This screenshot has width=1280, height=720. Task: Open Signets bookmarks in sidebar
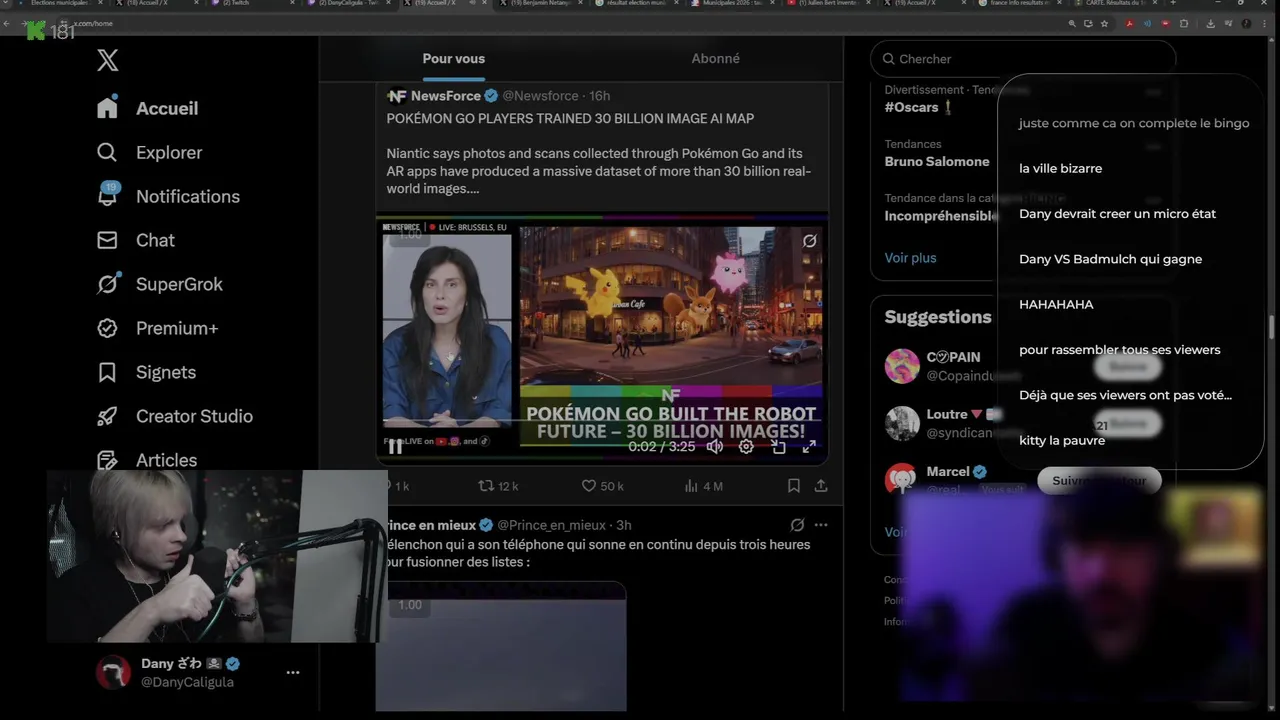[146, 372]
